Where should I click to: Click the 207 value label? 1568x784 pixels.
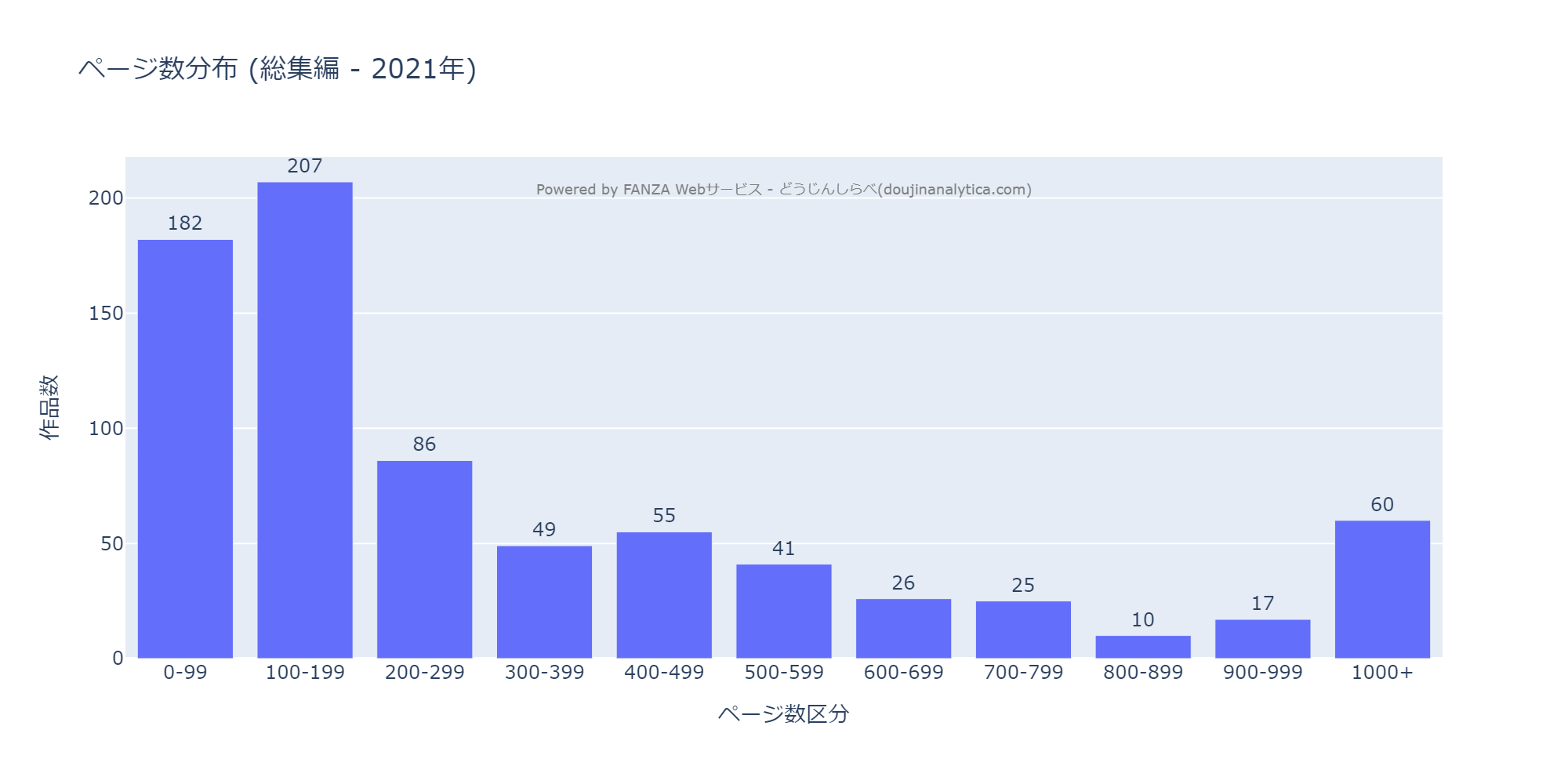(x=305, y=166)
